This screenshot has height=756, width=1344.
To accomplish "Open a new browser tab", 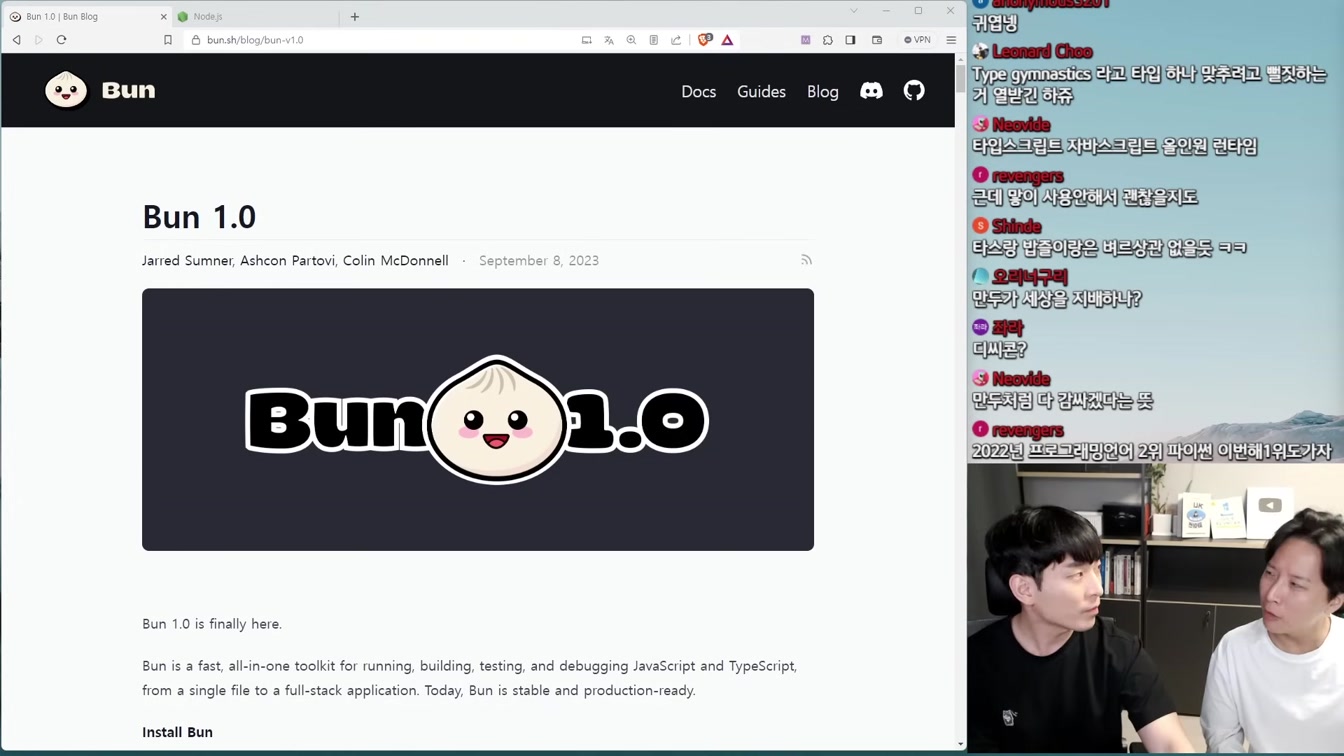I will [x=355, y=17].
